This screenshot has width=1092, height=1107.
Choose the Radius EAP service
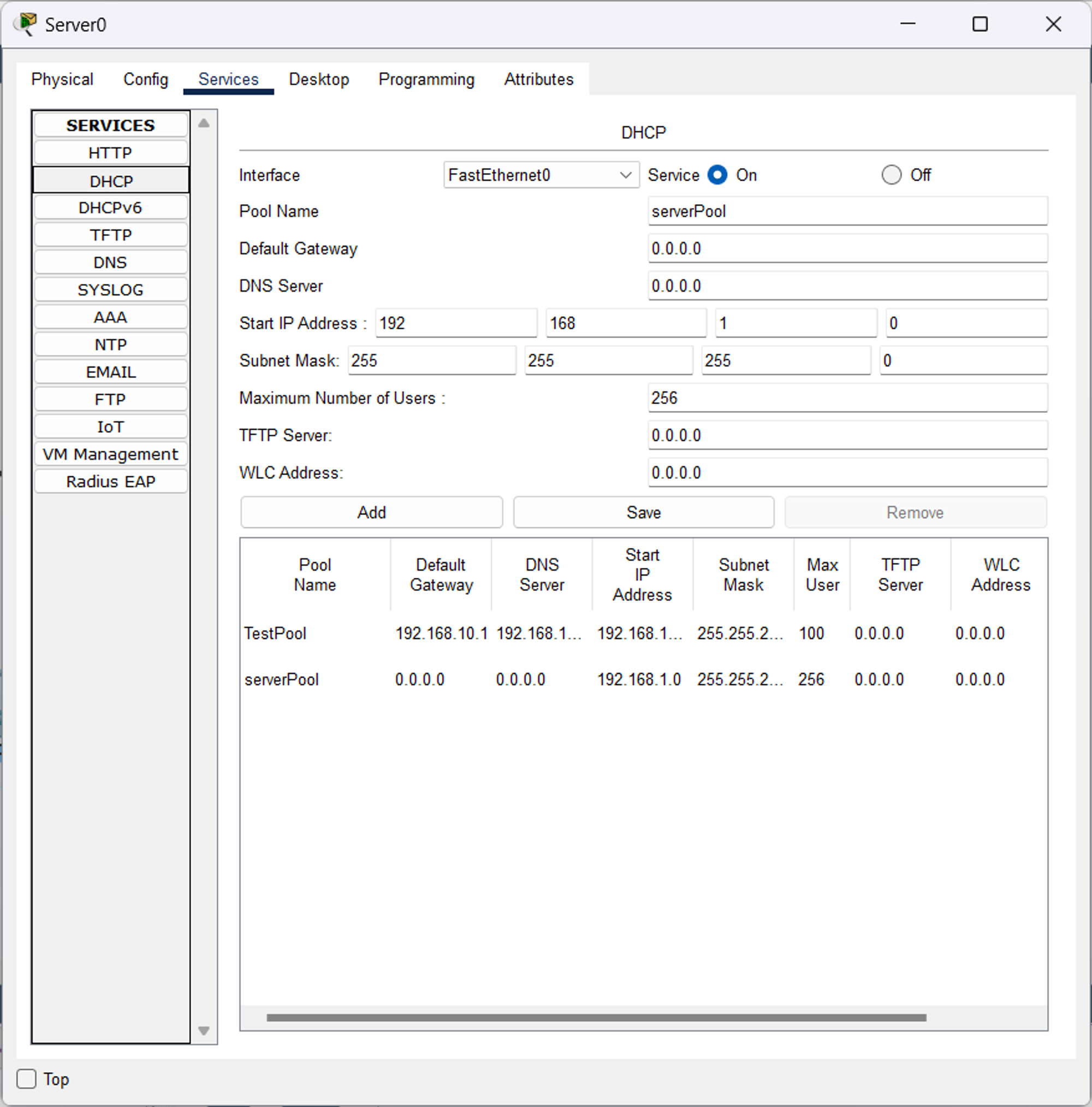(110, 481)
